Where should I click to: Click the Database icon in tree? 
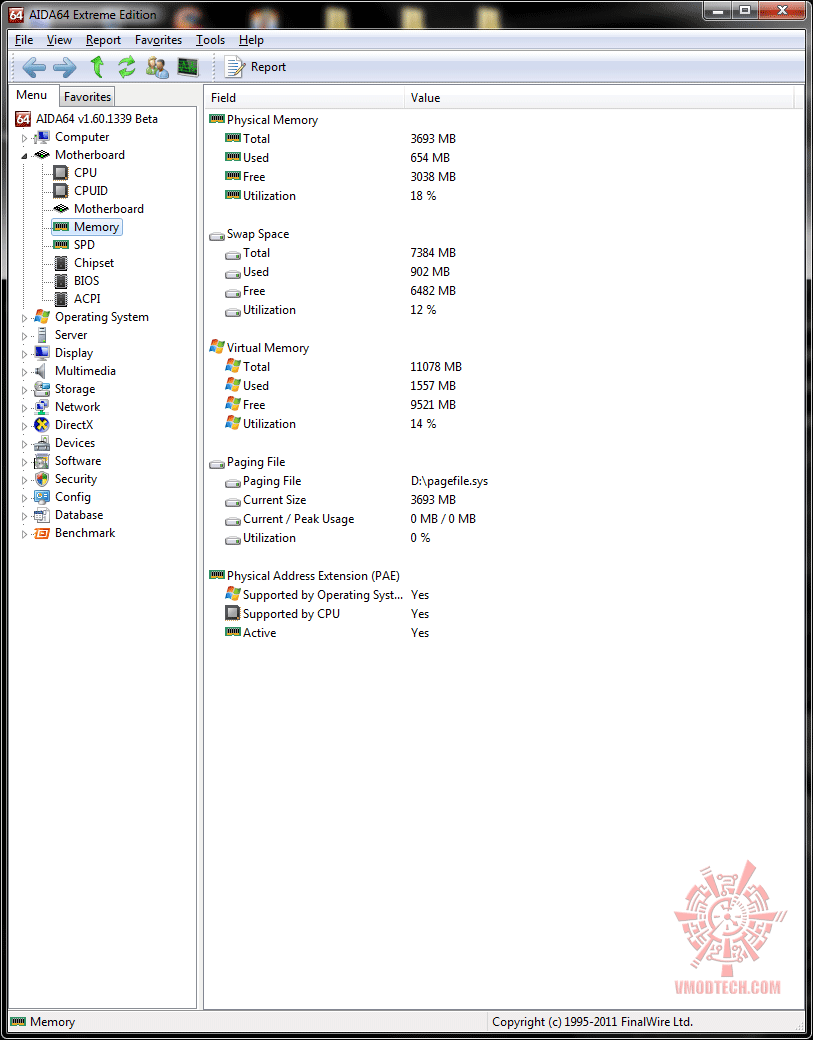point(42,515)
